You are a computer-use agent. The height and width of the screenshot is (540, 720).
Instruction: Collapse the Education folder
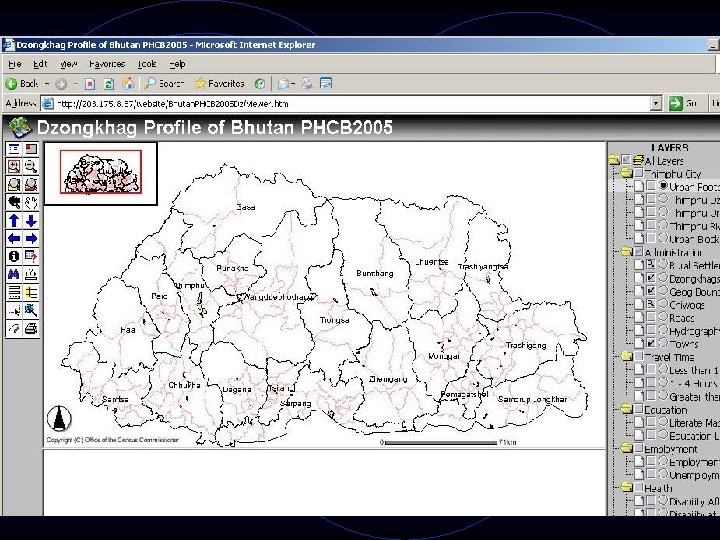(x=627, y=408)
